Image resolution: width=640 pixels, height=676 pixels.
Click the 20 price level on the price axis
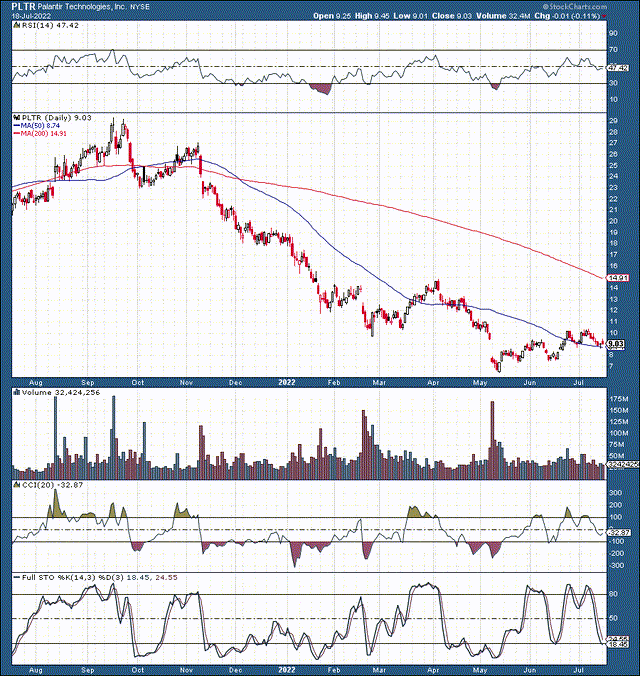tap(613, 222)
